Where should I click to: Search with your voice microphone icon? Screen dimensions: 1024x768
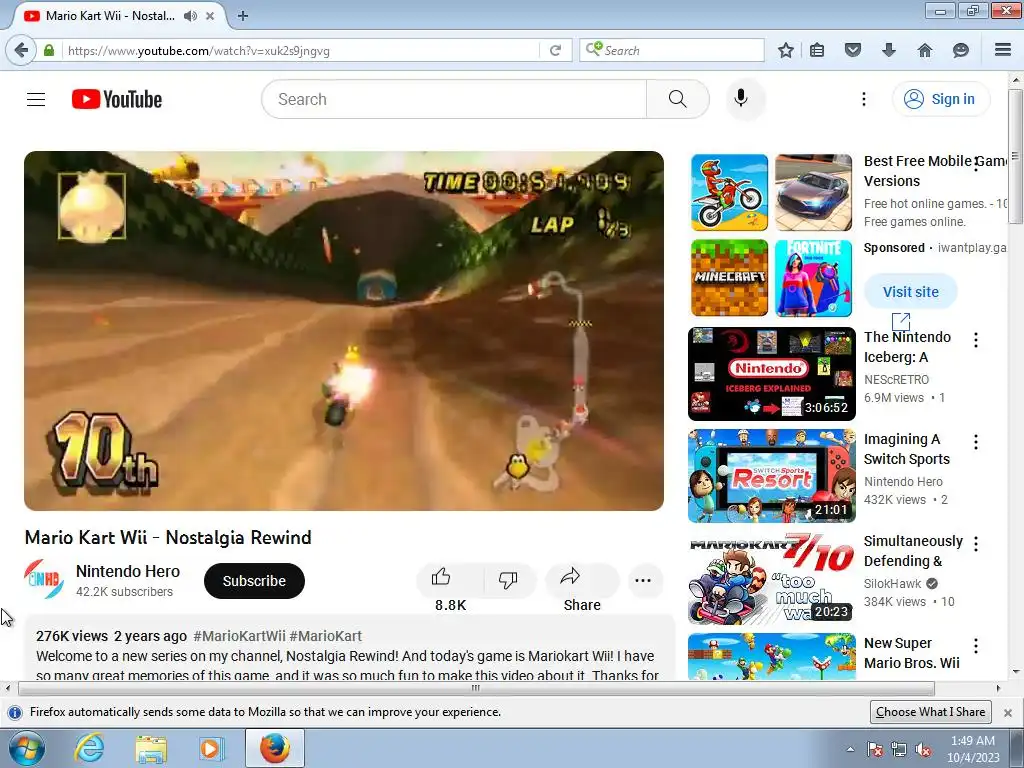741,99
